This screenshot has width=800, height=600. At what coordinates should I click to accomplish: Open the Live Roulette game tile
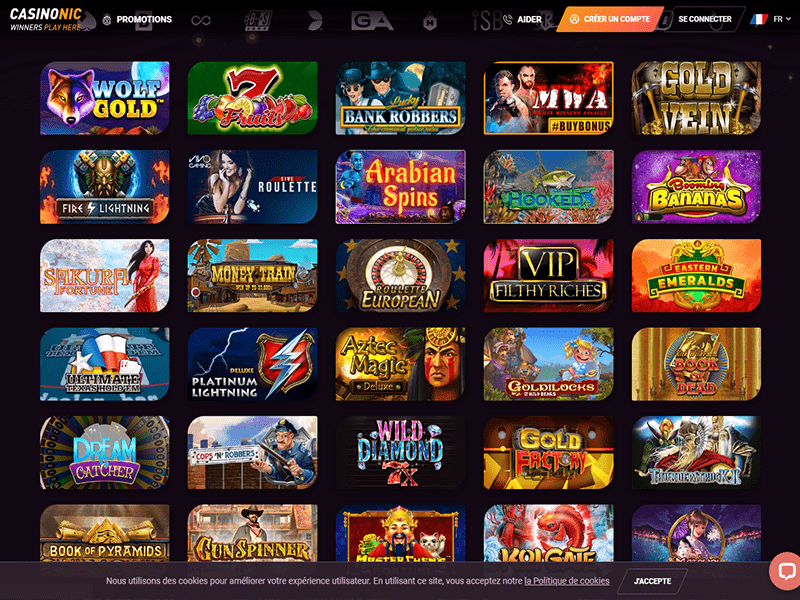[x=253, y=187]
